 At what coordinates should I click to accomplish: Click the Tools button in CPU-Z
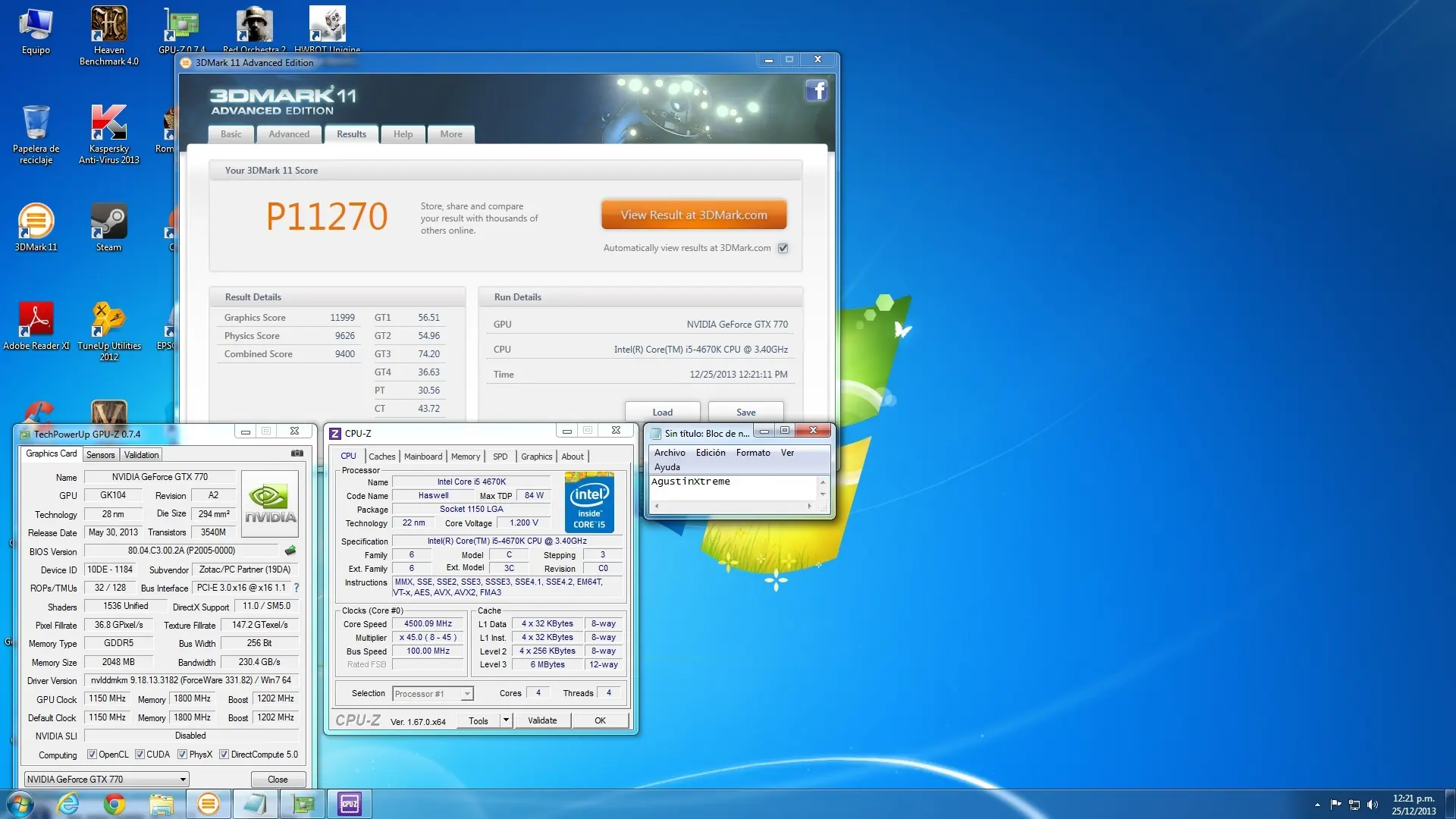[x=479, y=720]
